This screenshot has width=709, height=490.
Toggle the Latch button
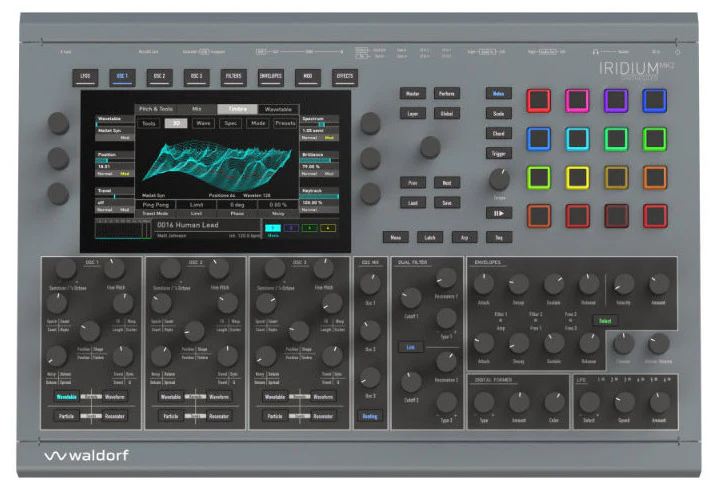pyautogui.click(x=430, y=237)
